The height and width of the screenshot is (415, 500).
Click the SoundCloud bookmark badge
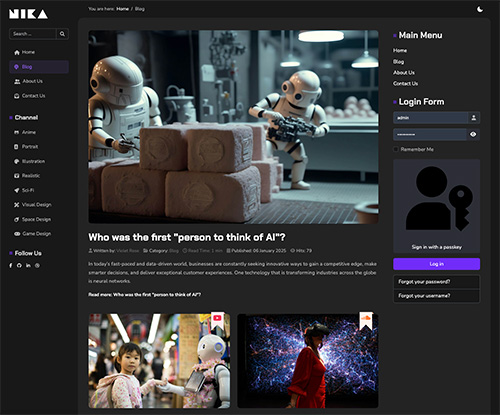pos(366,320)
